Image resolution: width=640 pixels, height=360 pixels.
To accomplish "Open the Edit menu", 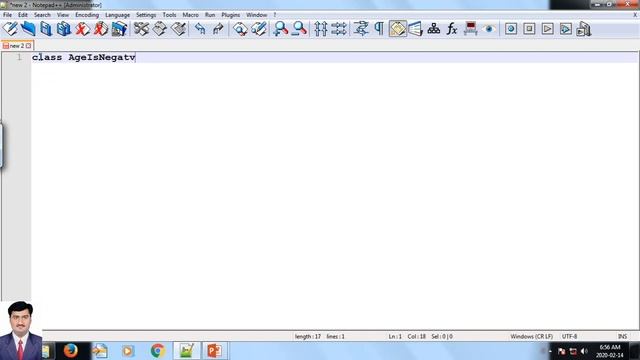I will coord(23,15).
